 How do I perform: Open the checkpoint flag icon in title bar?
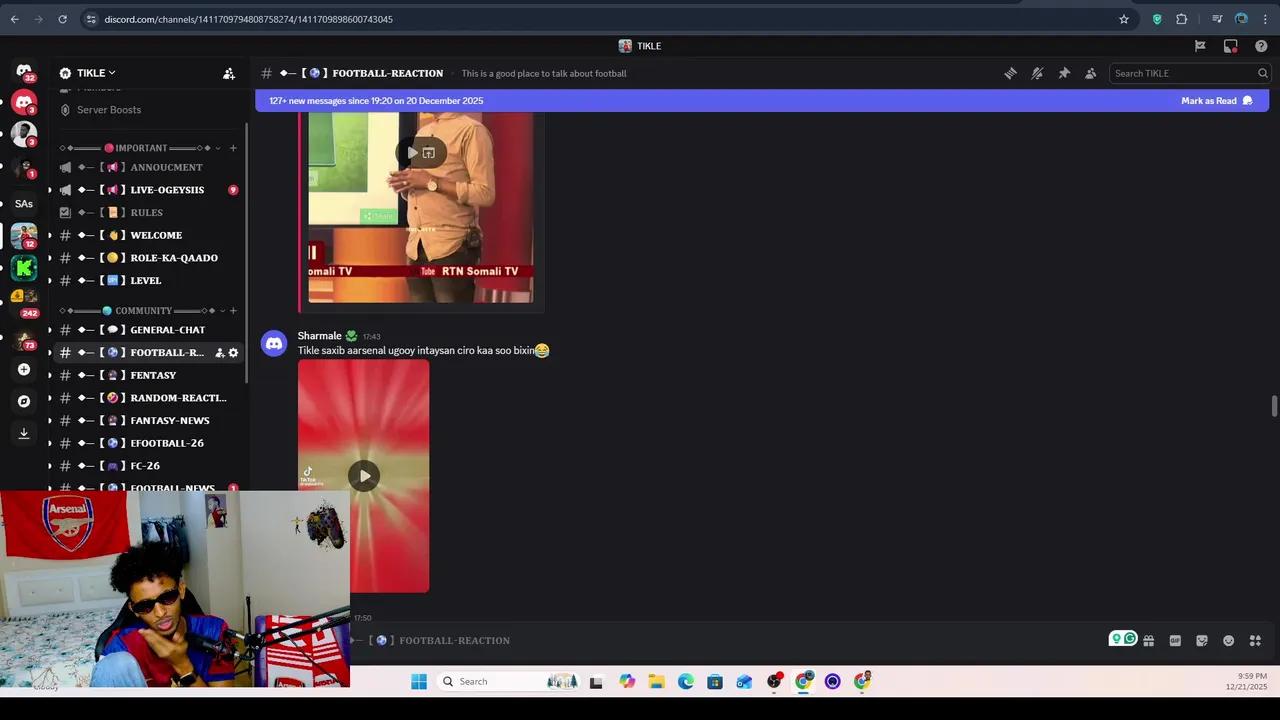(x=1200, y=46)
